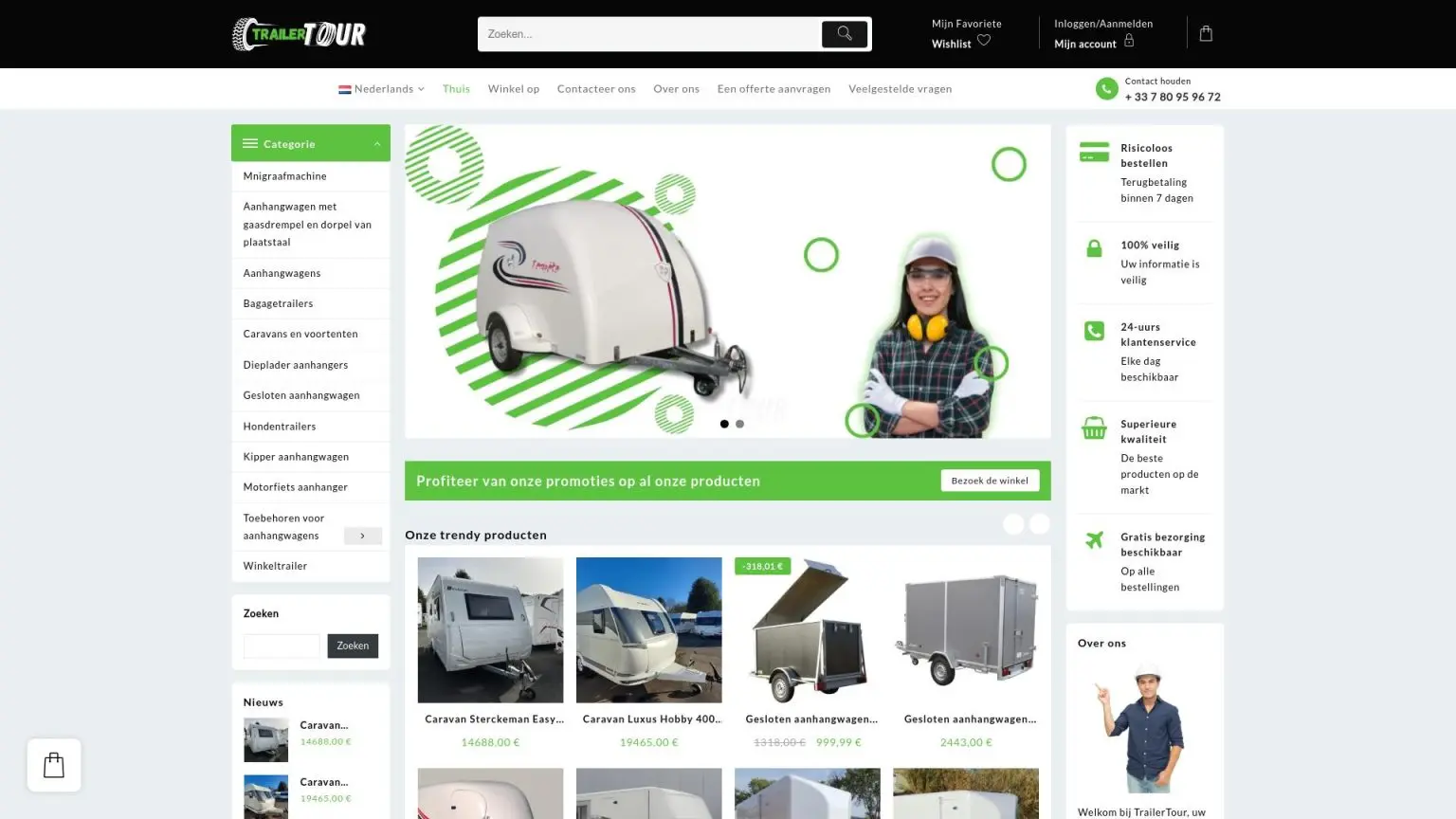Go to the Winkel op menu item

(513, 89)
